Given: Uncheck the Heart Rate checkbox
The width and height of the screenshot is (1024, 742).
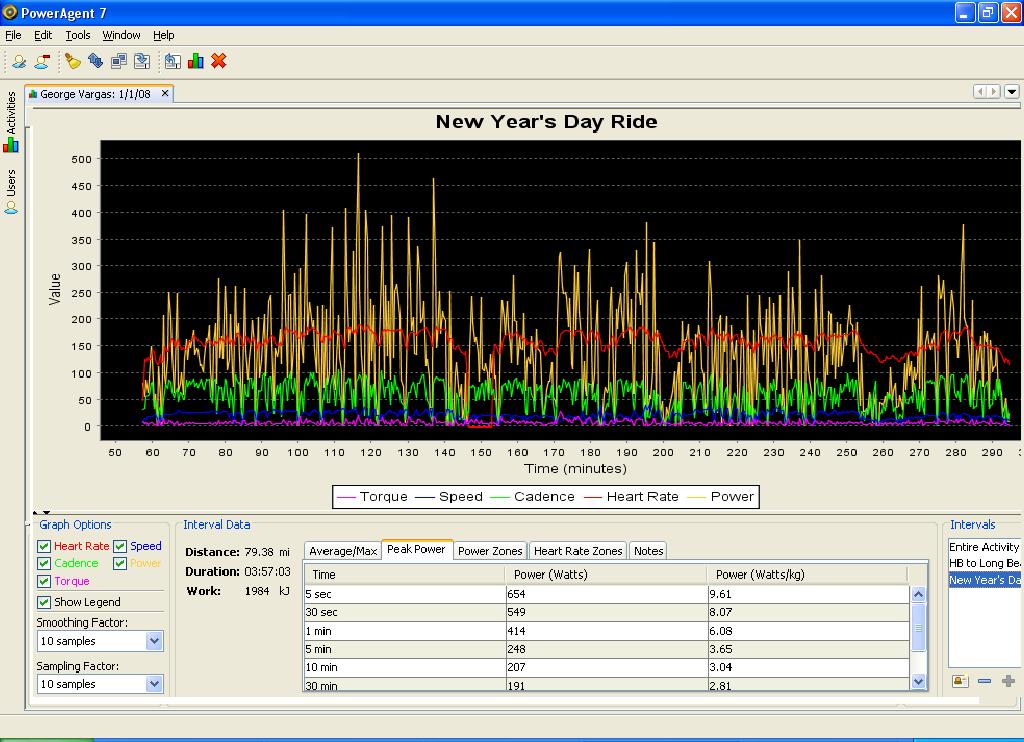Looking at the screenshot, I should coord(44,546).
